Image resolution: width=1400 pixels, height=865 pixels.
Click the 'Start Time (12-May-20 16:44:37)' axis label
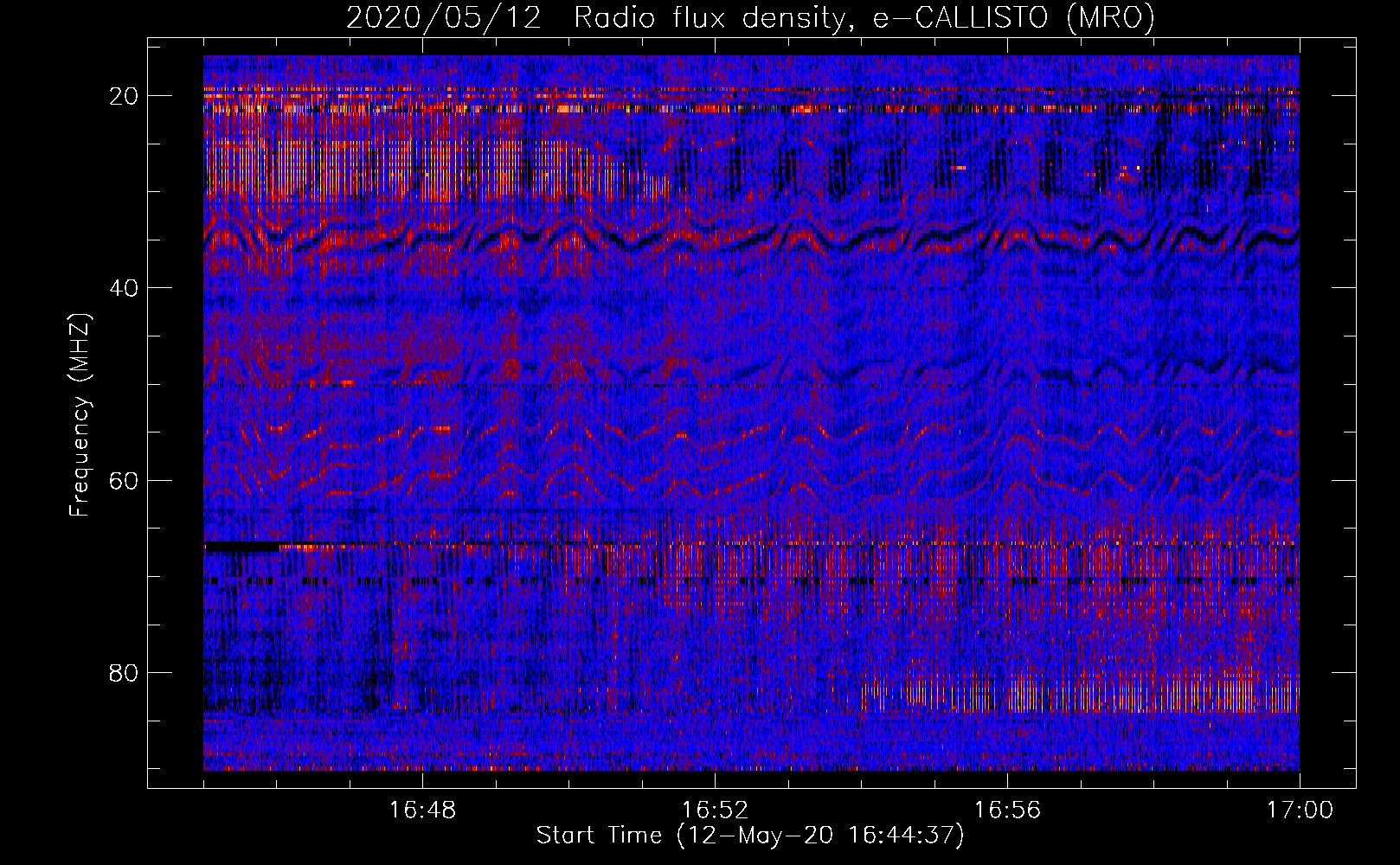point(750,836)
